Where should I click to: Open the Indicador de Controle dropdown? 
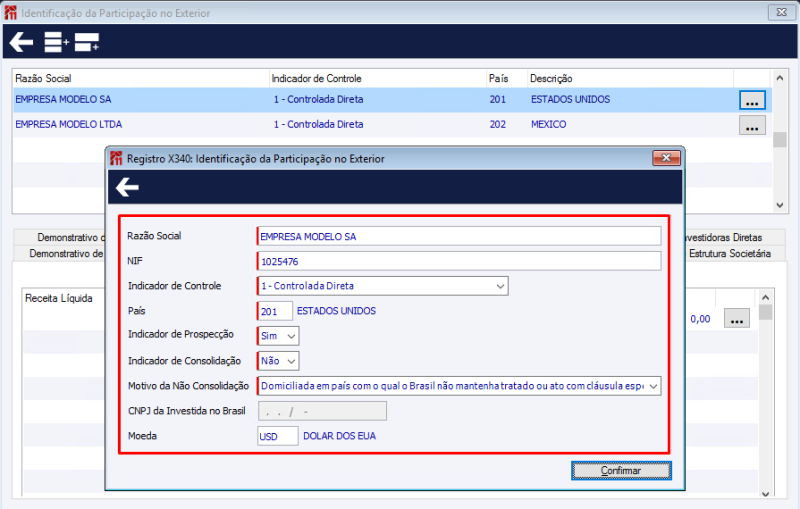tap(500, 286)
